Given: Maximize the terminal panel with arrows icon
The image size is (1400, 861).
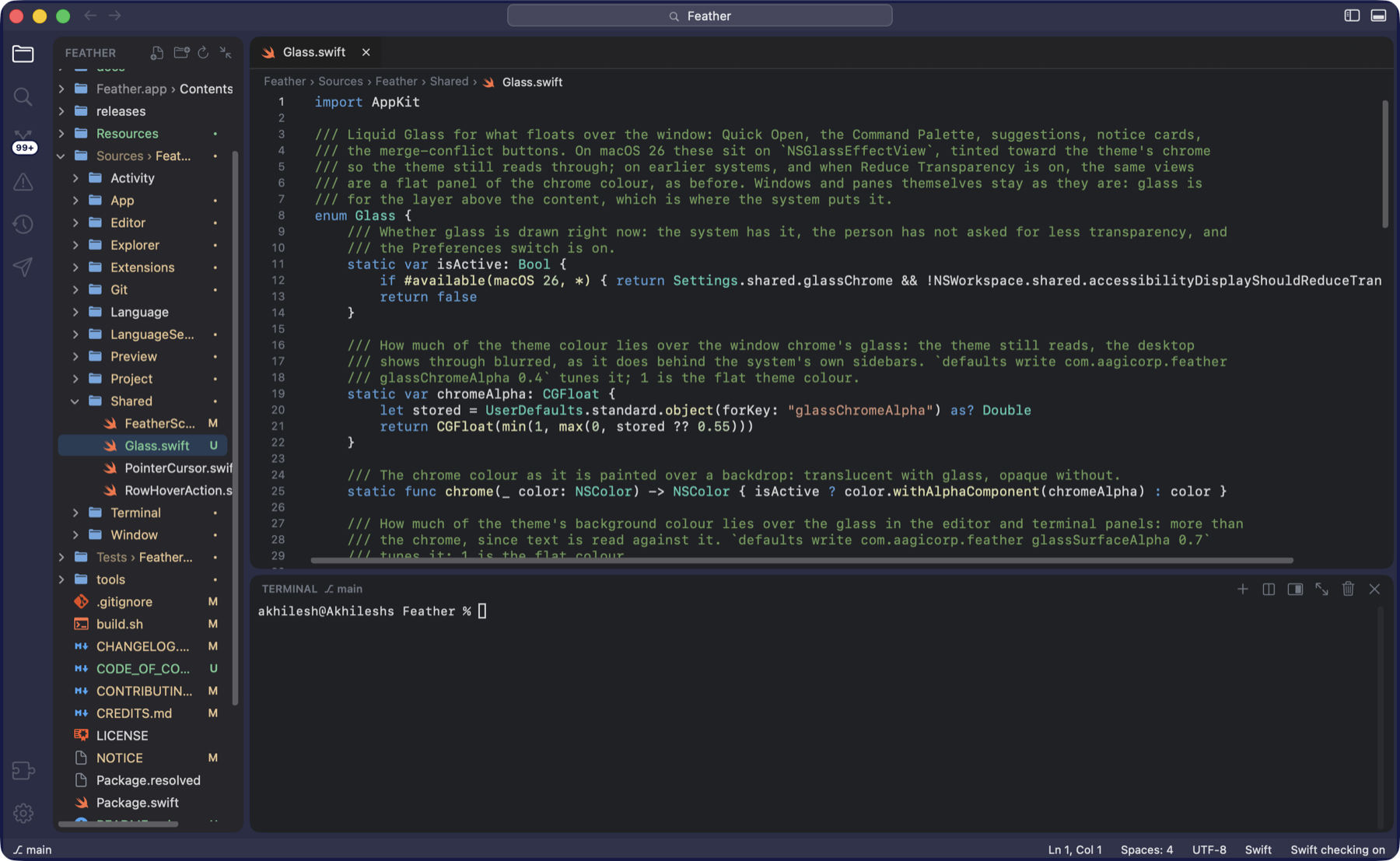Looking at the screenshot, I should coord(1321,589).
